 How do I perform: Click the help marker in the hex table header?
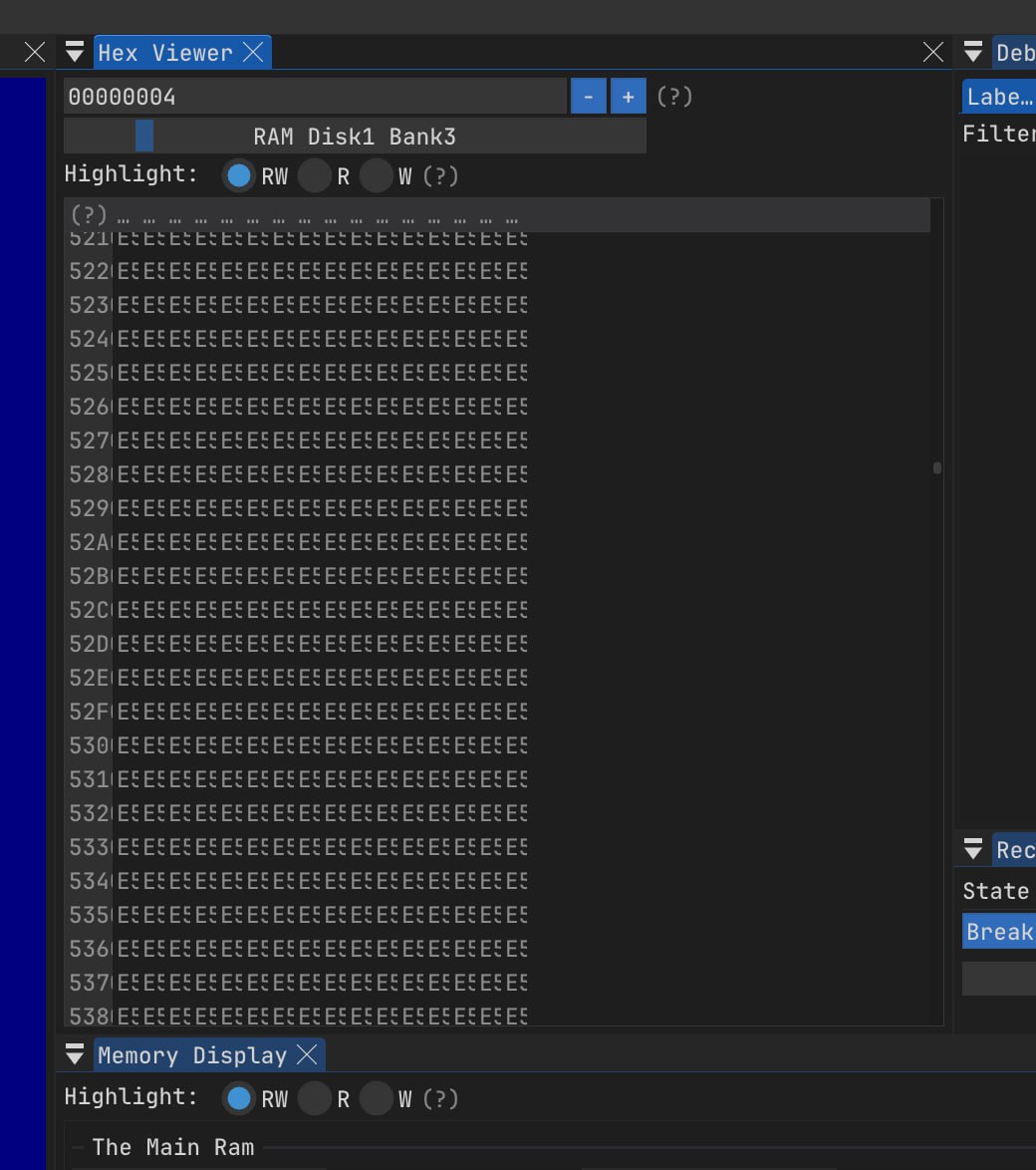(89, 215)
